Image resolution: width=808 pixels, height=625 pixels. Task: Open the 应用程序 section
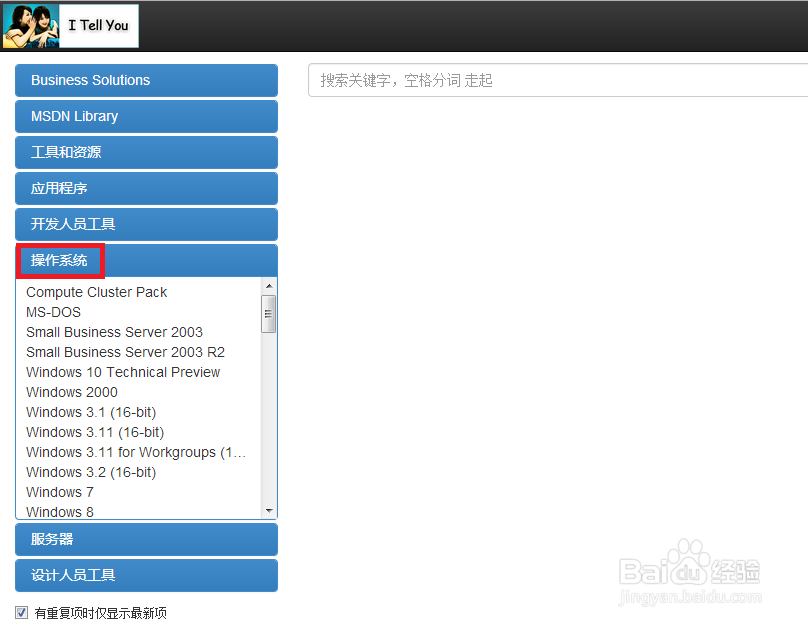pos(146,189)
